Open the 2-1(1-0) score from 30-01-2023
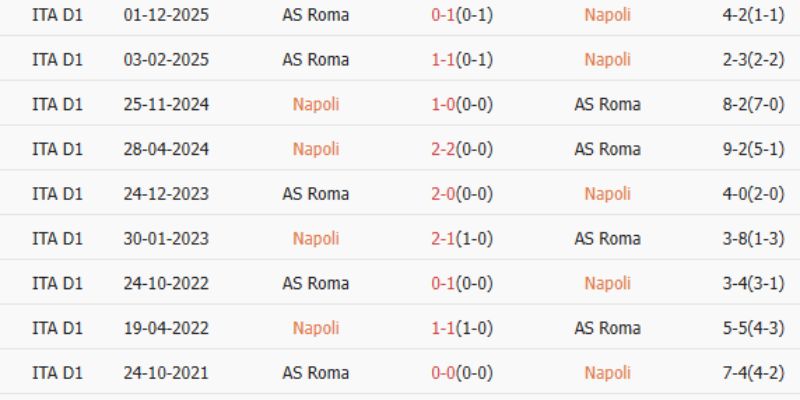Viewport: 800px width, 400px height. [461, 238]
